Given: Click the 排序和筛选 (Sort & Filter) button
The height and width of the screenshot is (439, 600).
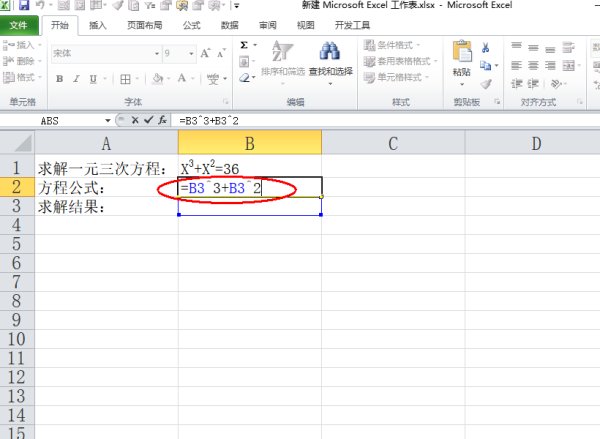Looking at the screenshot, I should point(283,62).
